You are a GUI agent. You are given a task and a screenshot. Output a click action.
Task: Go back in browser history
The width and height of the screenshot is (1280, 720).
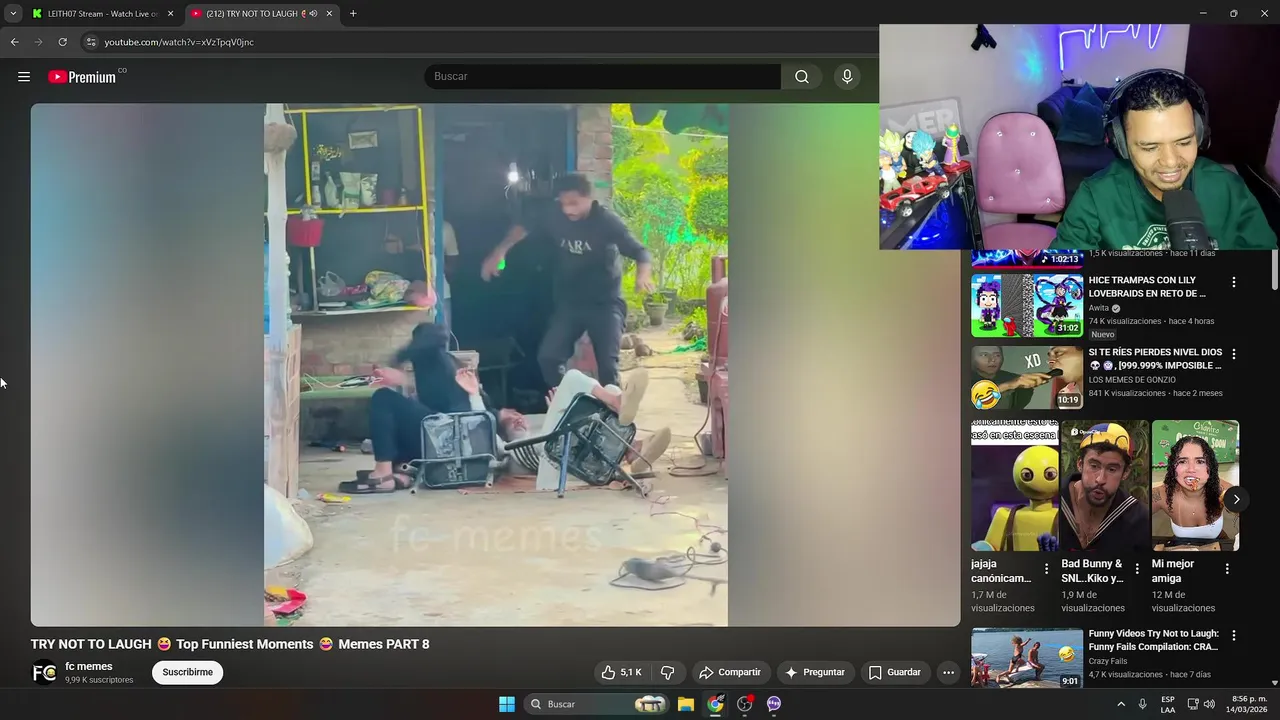[14, 42]
